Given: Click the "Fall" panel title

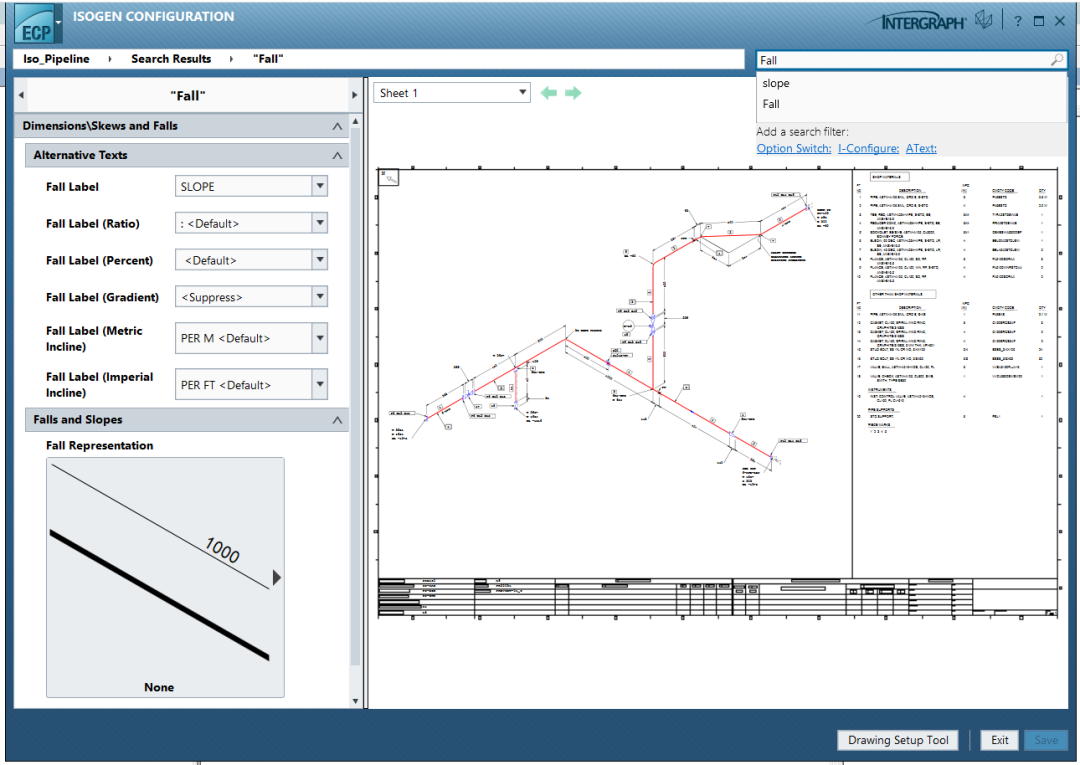Looking at the screenshot, I should pos(188,96).
